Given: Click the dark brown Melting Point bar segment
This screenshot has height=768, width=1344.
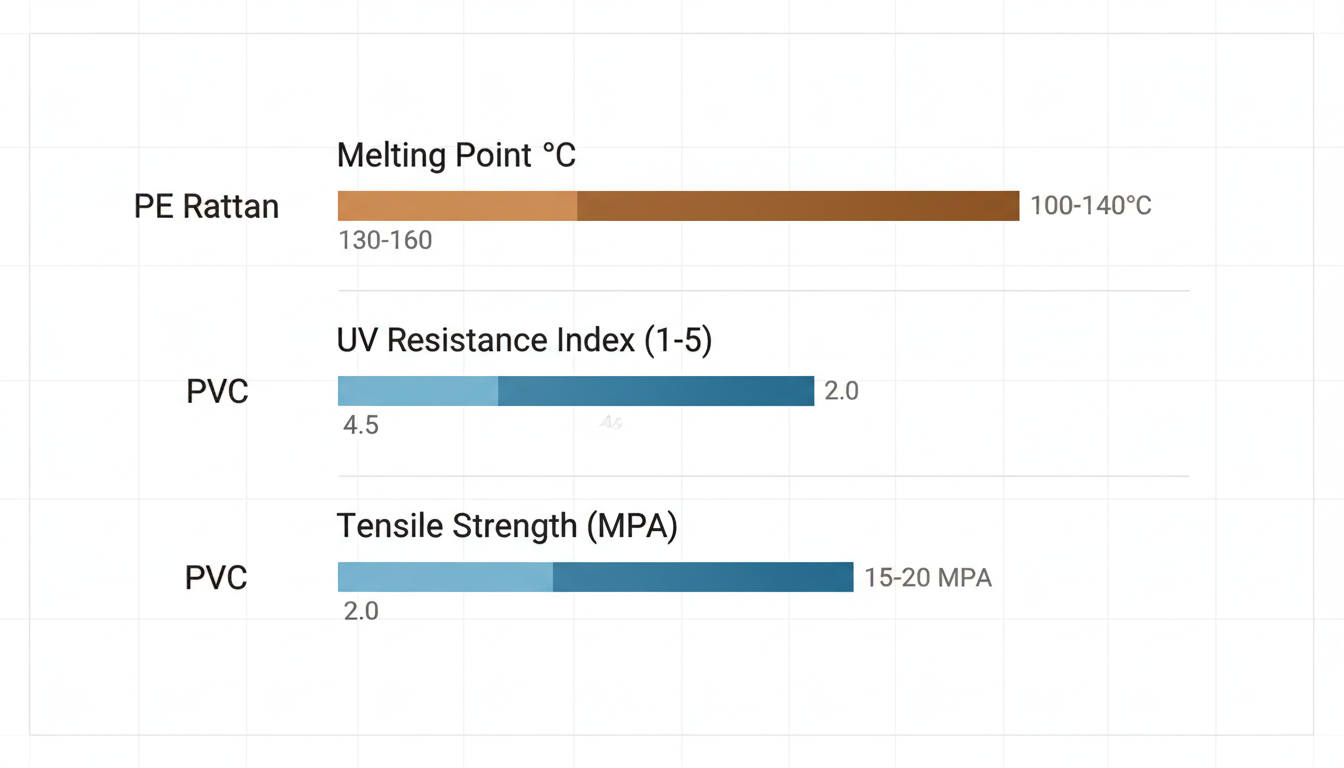Looking at the screenshot, I should point(798,206).
